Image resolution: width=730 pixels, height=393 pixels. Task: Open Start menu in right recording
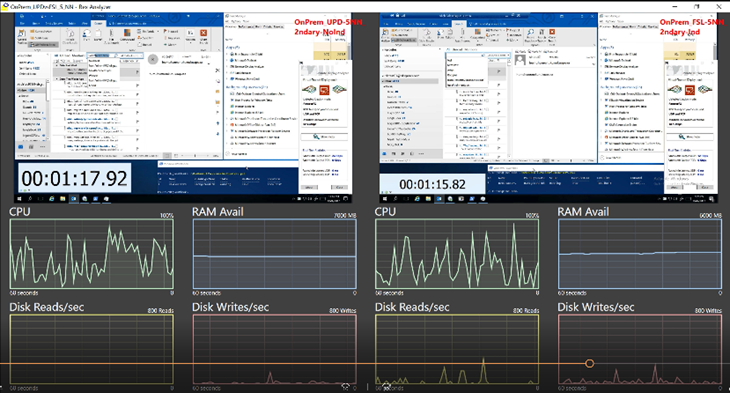[x=385, y=199]
